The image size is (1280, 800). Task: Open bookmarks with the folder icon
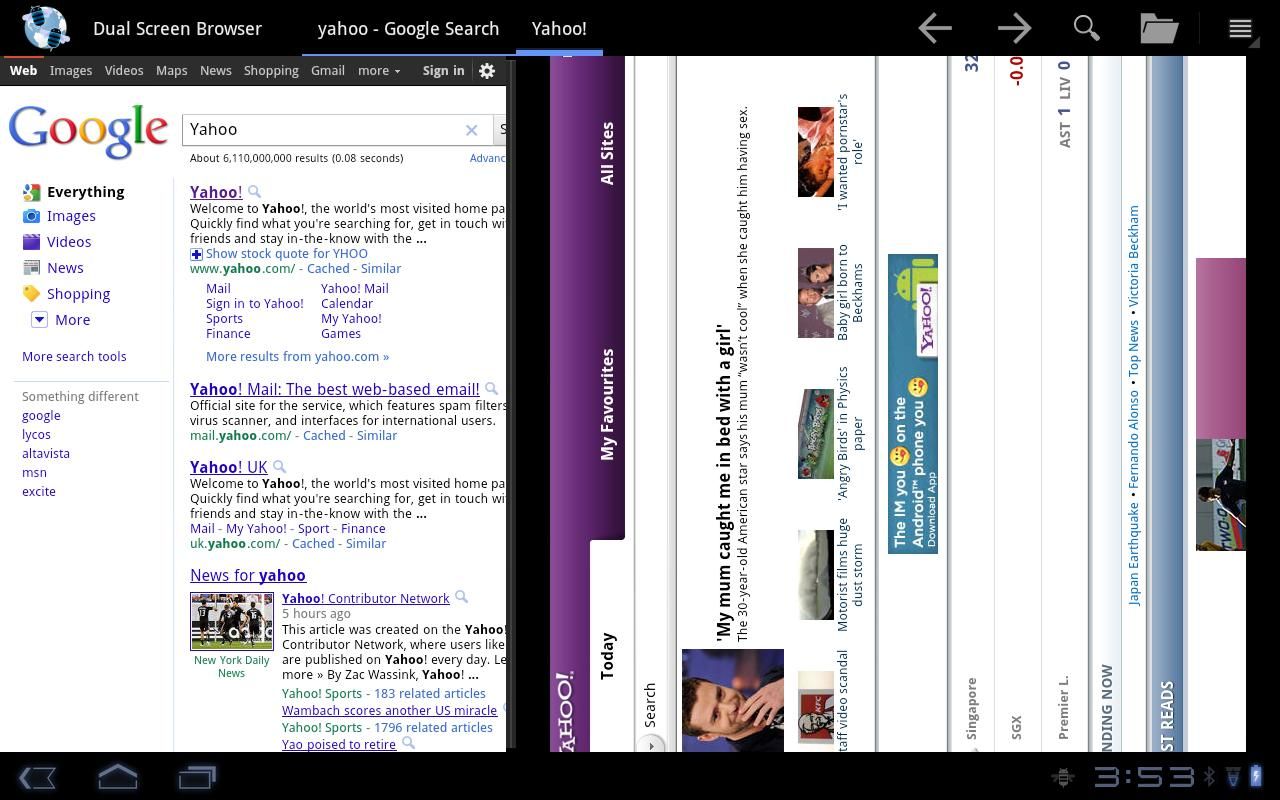[1158, 28]
